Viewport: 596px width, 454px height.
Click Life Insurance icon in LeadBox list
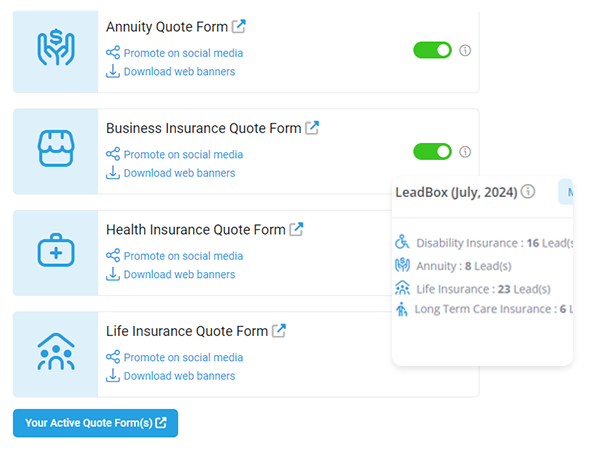coord(402,288)
